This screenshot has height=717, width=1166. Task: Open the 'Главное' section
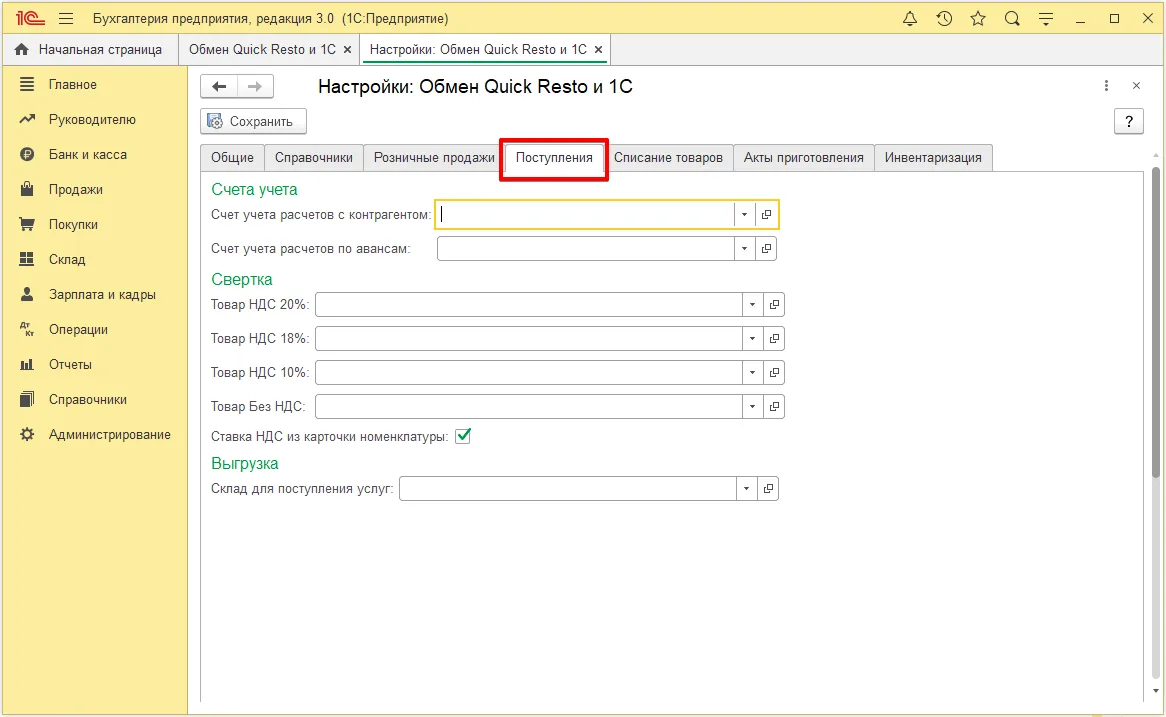[x=73, y=85]
